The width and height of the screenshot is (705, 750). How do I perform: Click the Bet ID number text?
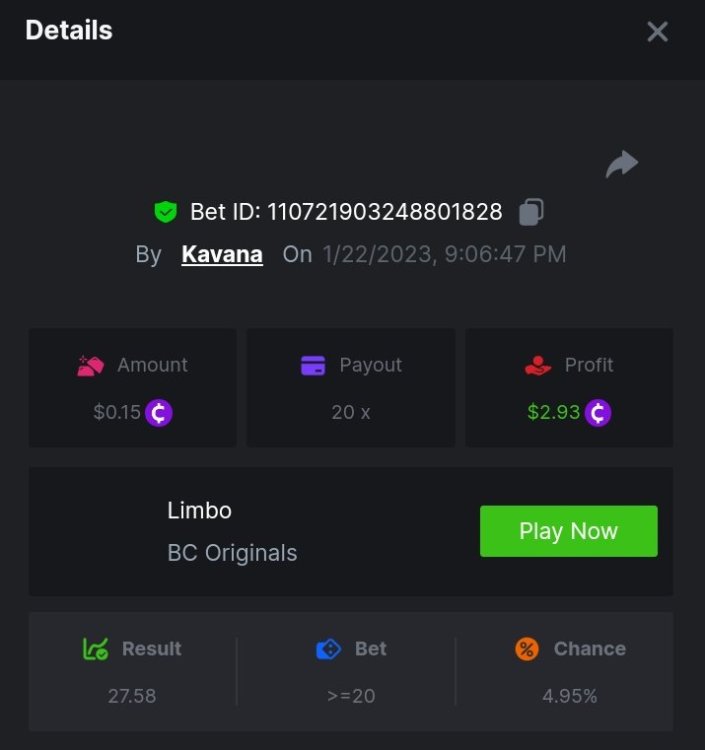coord(384,212)
